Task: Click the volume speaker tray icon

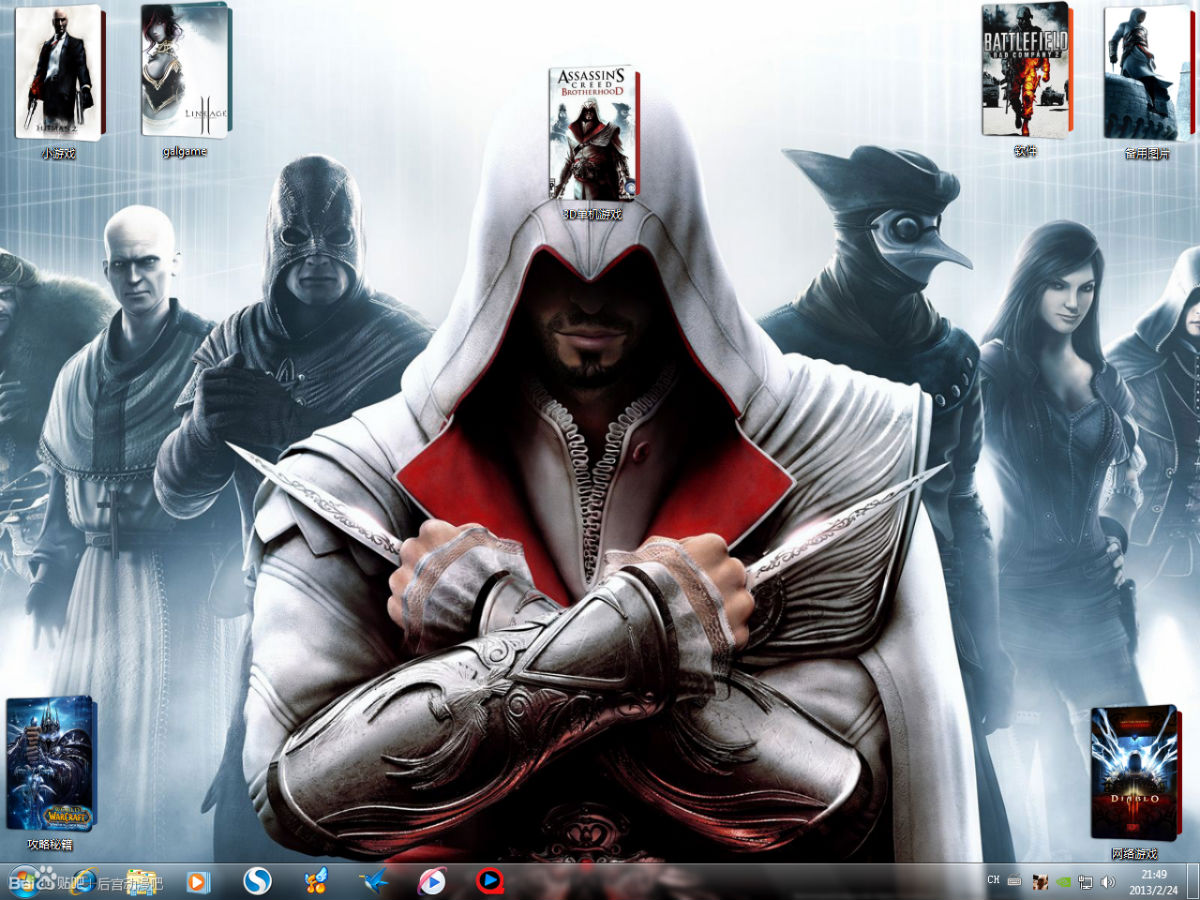Action: point(1108,882)
